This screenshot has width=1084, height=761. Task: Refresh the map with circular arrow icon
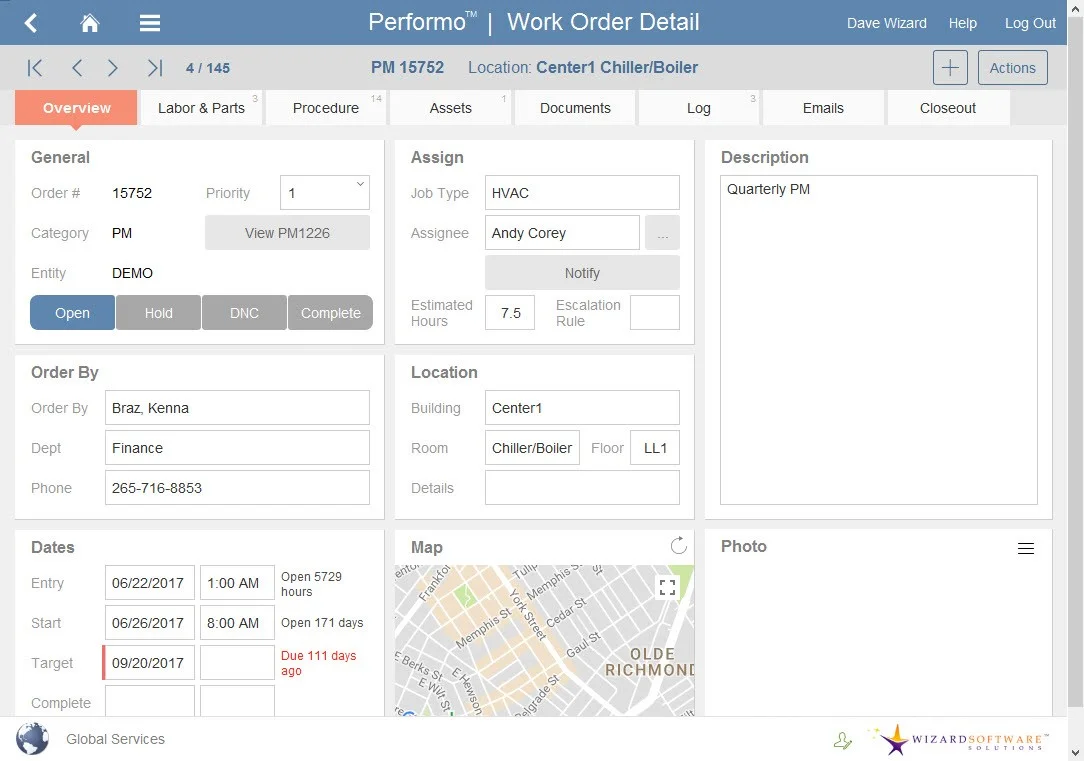point(678,545)
